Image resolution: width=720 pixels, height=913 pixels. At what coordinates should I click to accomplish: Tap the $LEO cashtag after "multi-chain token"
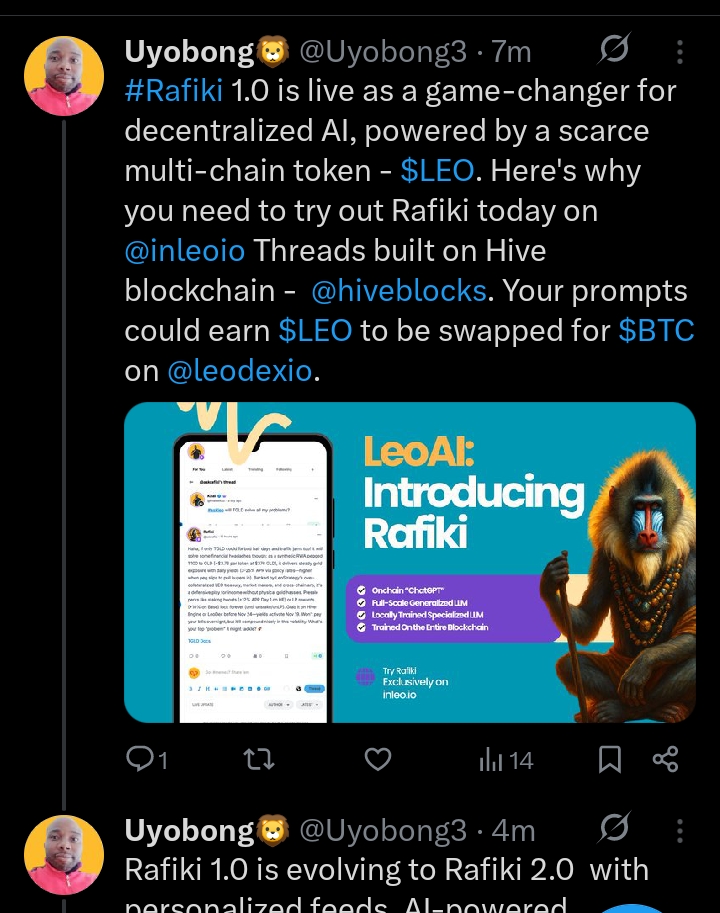coord(437,171)
